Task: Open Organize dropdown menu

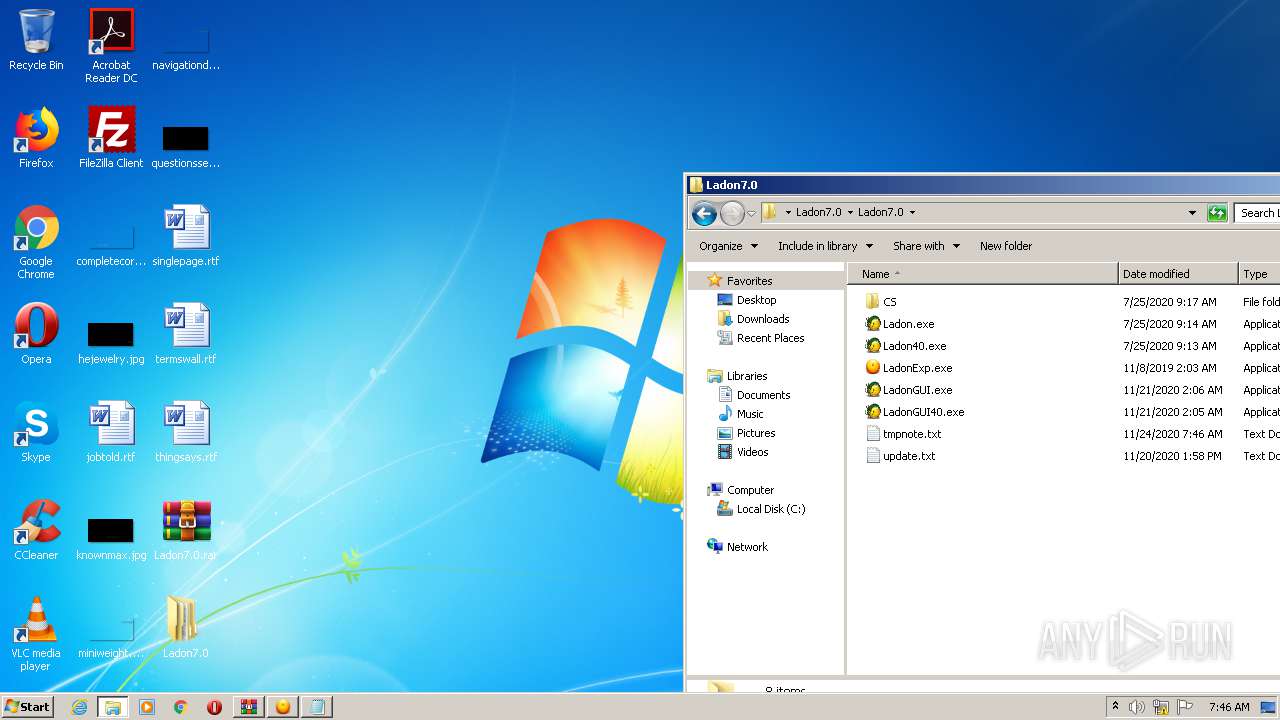Action: click(728, 246)
